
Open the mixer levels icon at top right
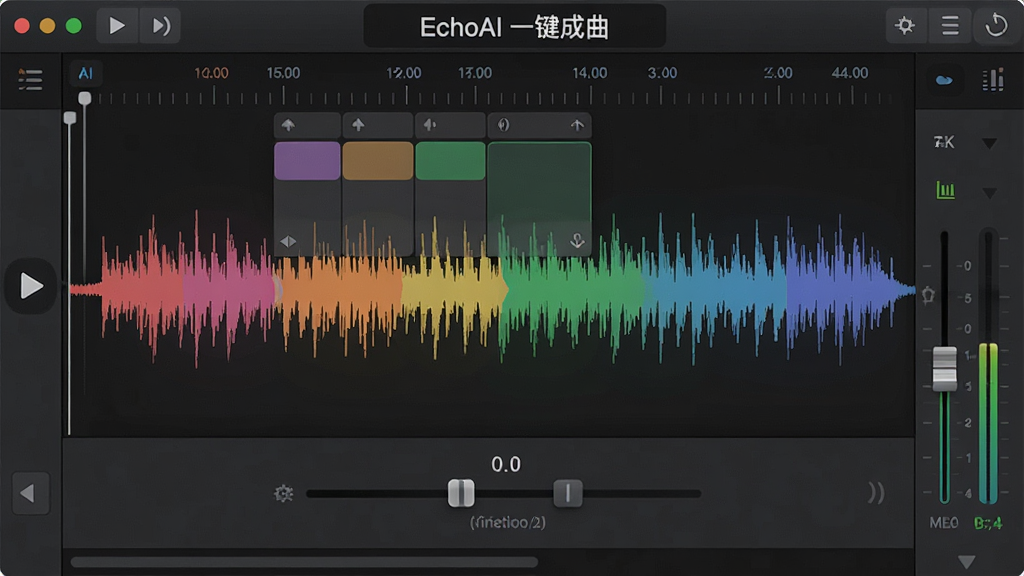(993, 80)
